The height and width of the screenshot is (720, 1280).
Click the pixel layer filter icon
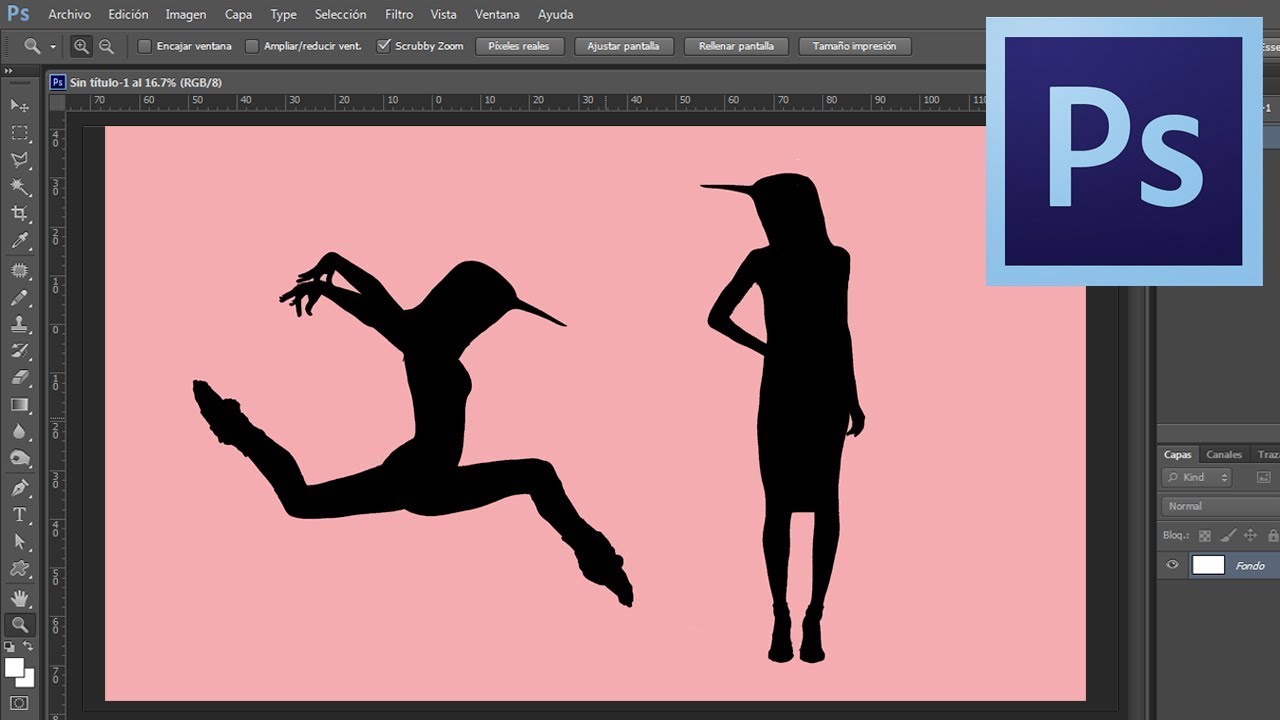click(1263, 478)
